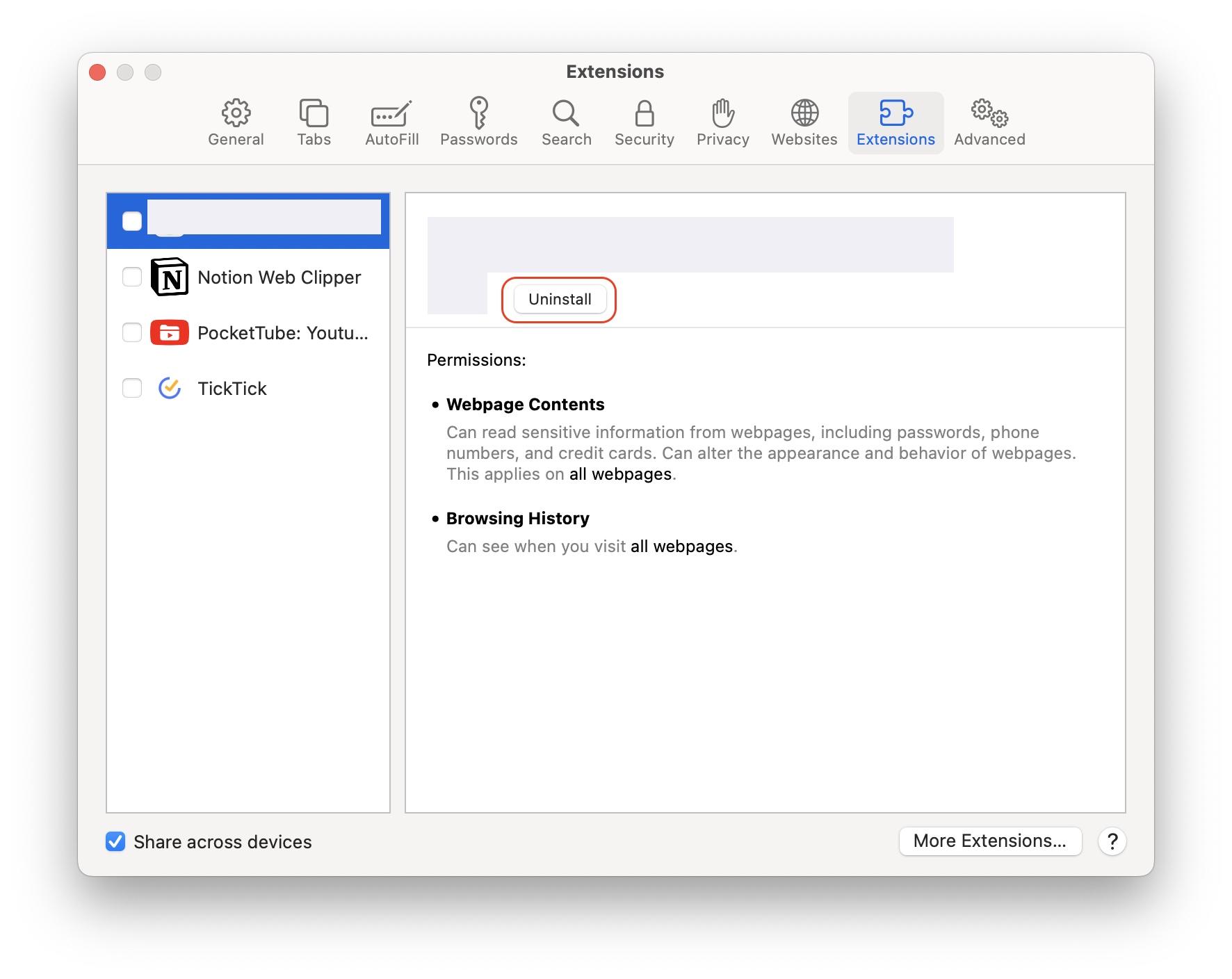The height and width of the screenshot is (979, 1232).
Task: Click the Share across devices label
Action: (x=222, y=842)
